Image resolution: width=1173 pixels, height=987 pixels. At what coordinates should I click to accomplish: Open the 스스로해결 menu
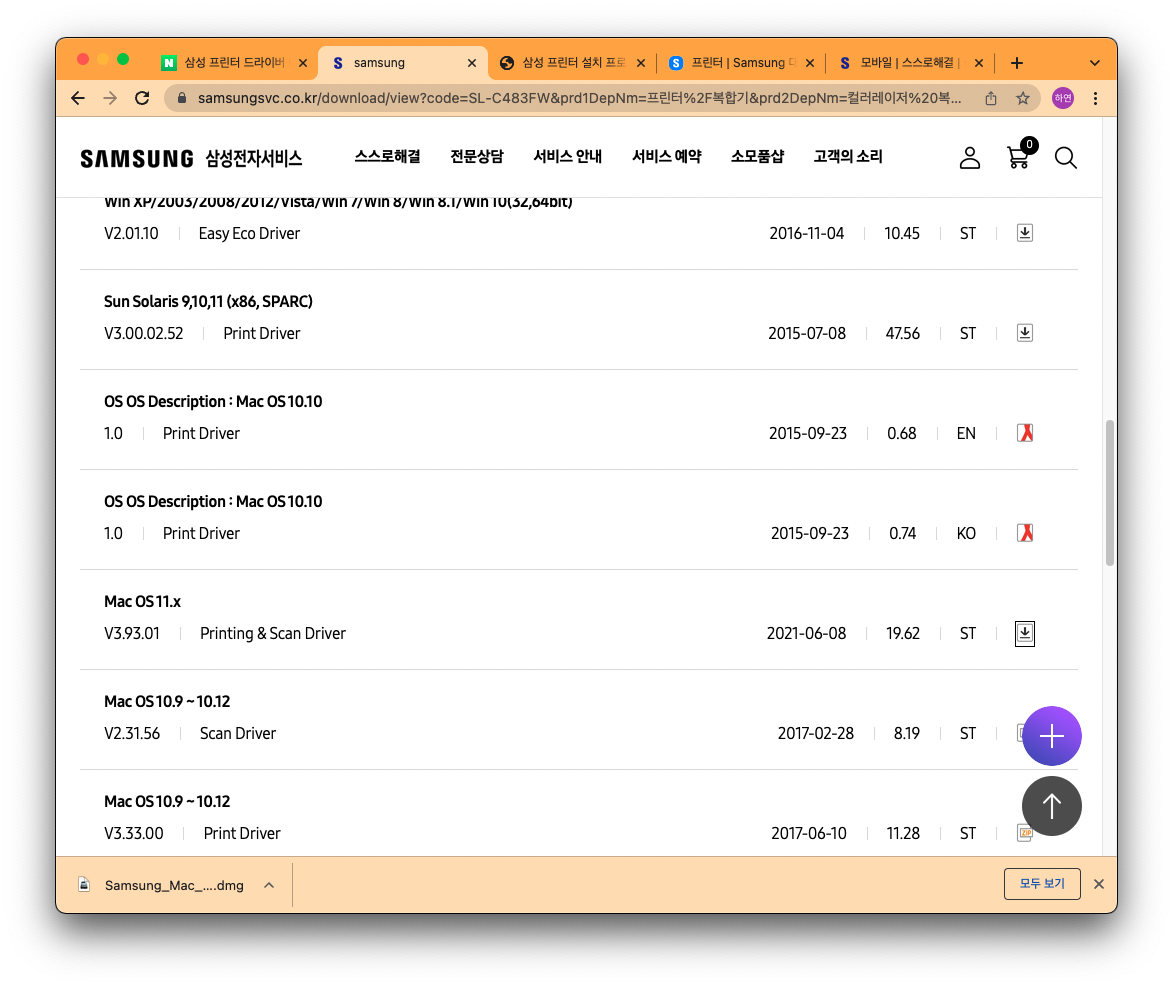387,156
